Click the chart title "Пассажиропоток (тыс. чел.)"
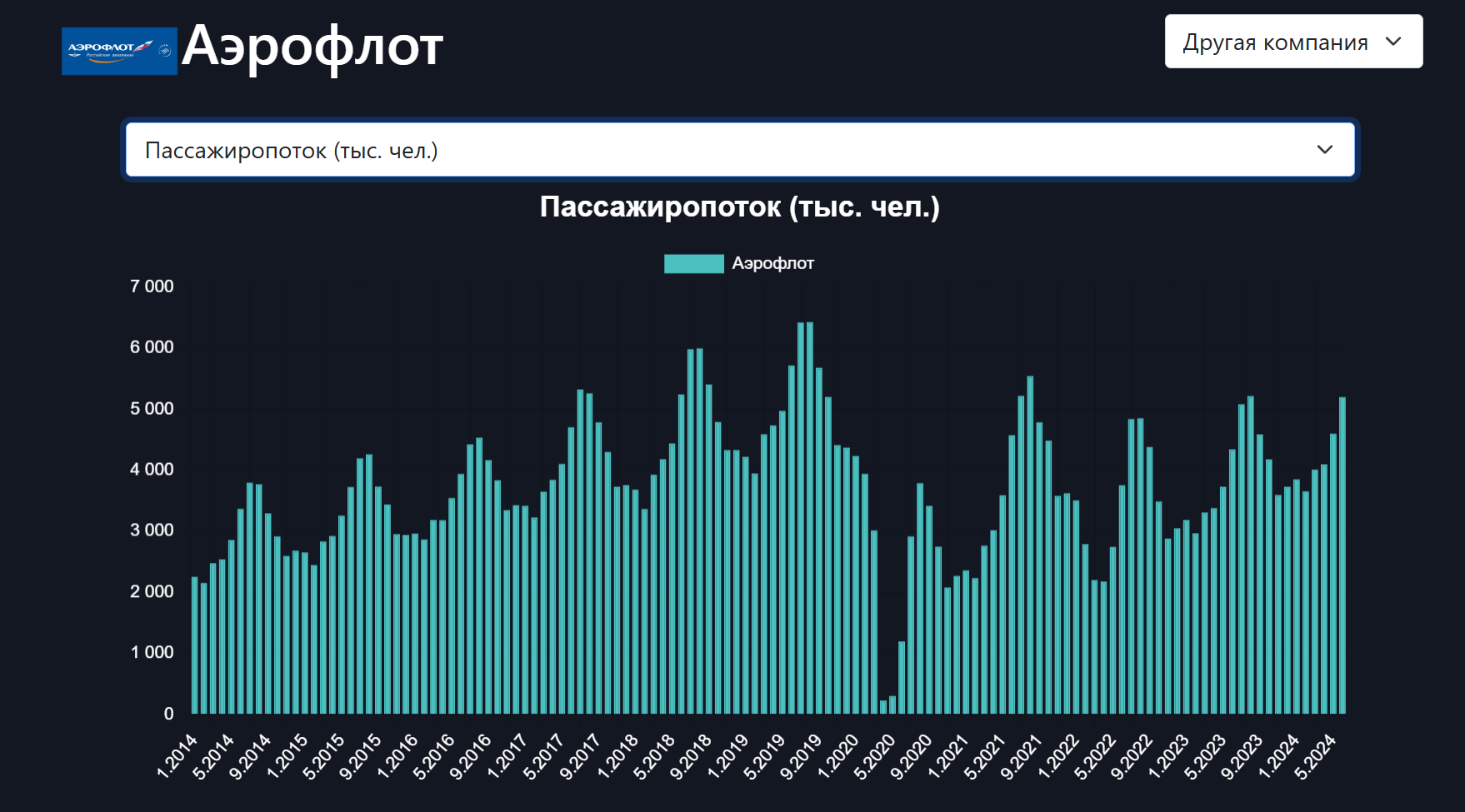Viewport: 1465px width, 812px height. pos(740,207)
